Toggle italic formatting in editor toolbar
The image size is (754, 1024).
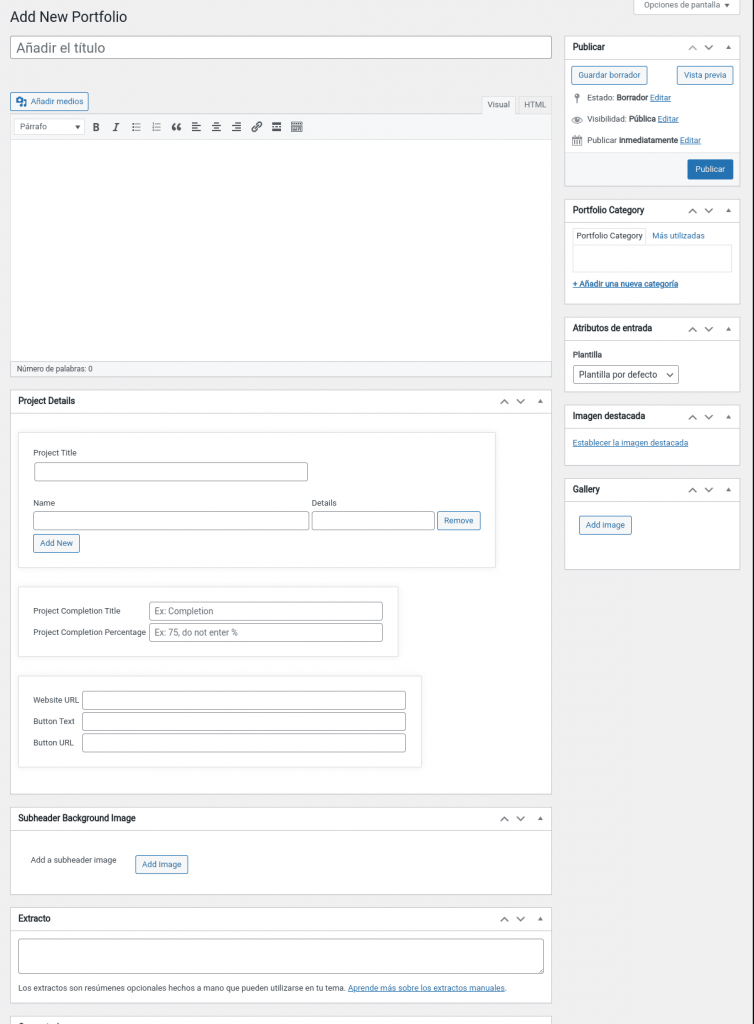(x=116, y=127)
